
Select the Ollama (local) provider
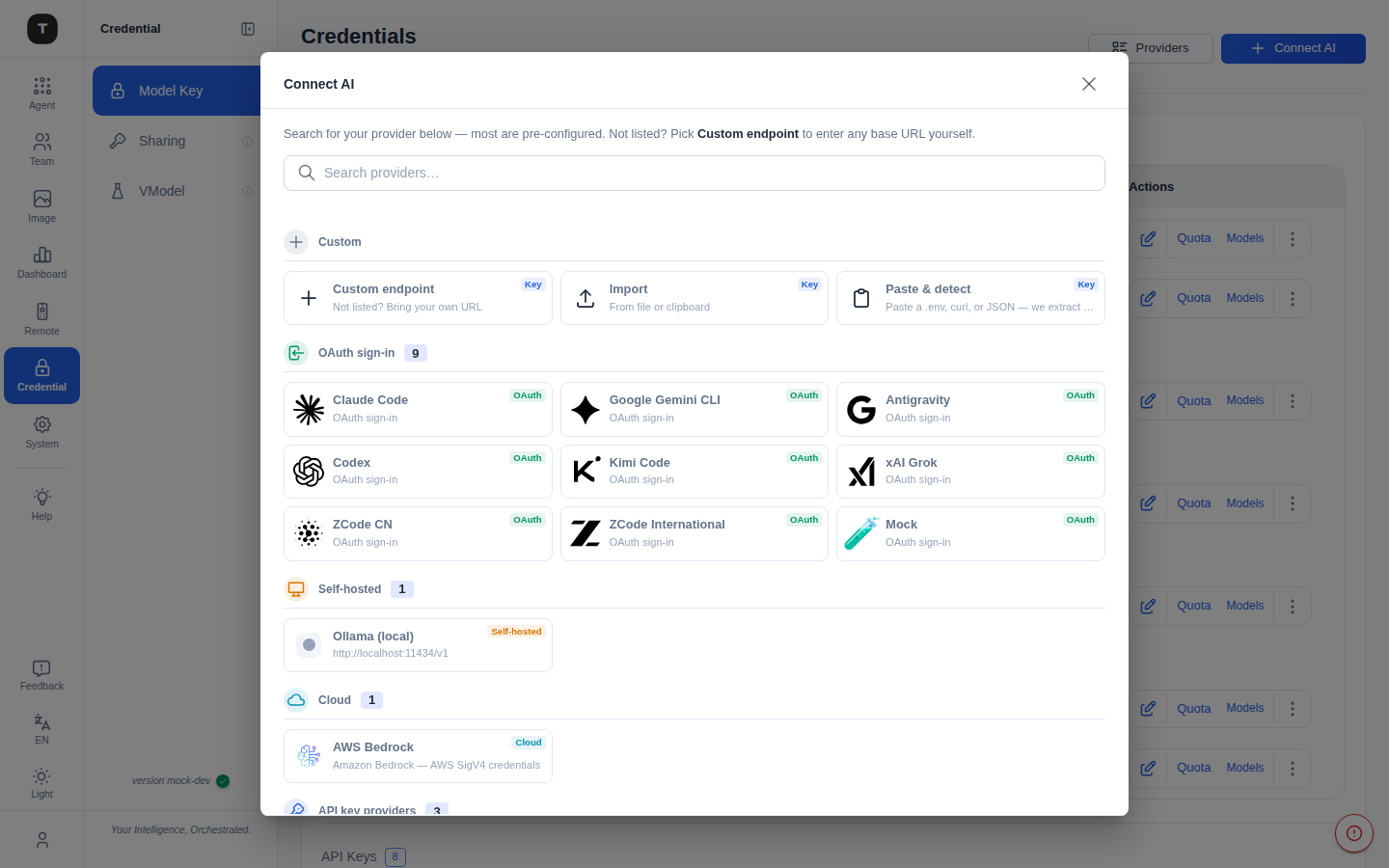[418, 645]
